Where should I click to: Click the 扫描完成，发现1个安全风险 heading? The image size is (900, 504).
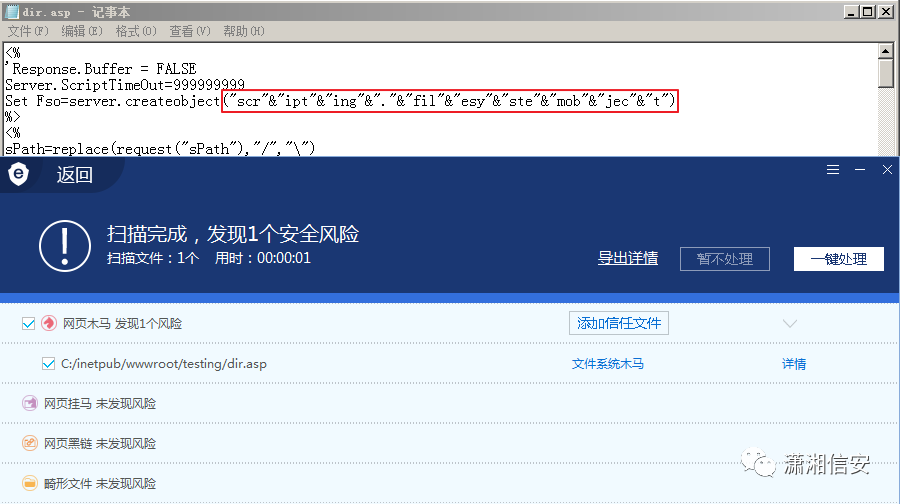[x=233, y=234]
